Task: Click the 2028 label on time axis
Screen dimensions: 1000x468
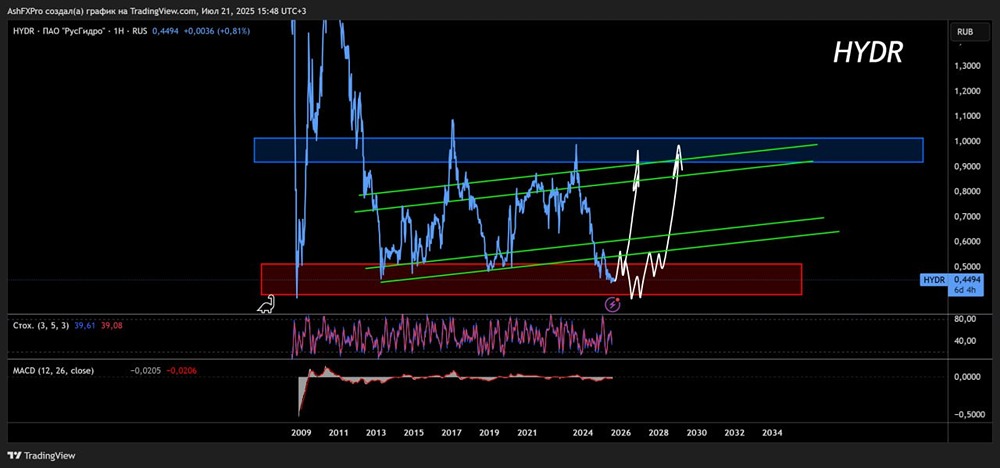Action: [x=658, y=432]
